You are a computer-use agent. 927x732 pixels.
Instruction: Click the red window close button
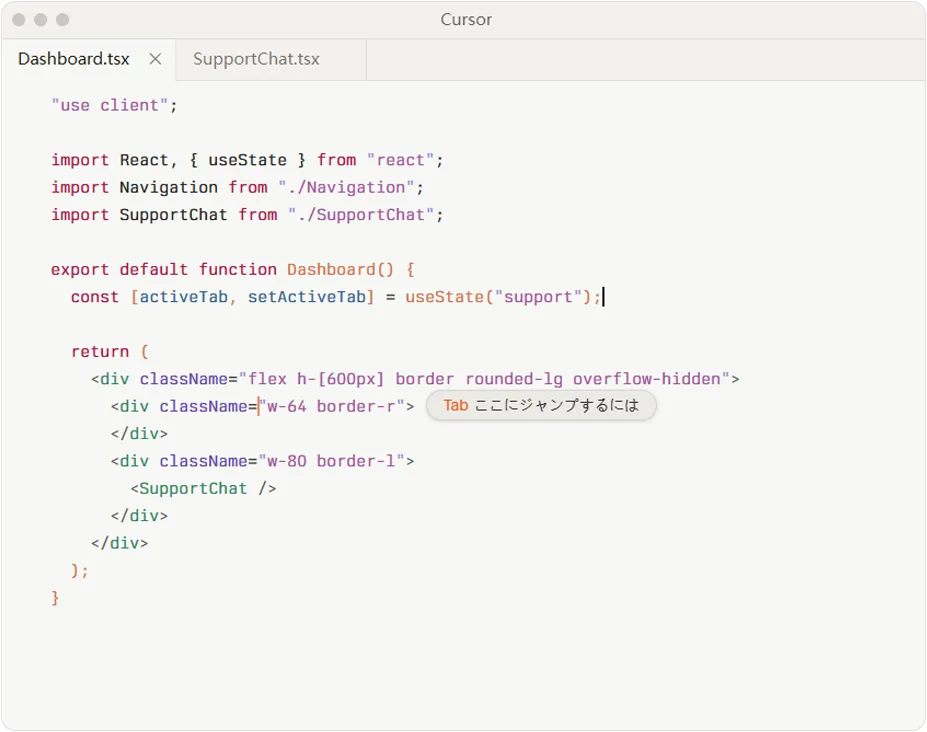(x=19, y=20)
